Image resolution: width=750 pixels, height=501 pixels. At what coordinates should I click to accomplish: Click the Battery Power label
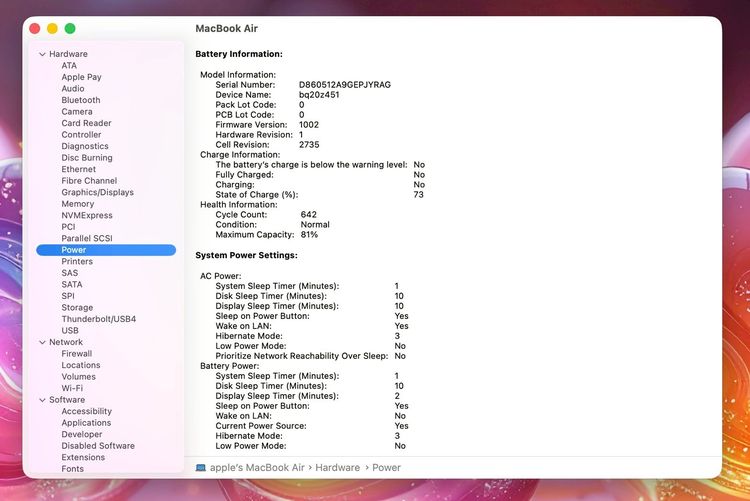point(230,366)
